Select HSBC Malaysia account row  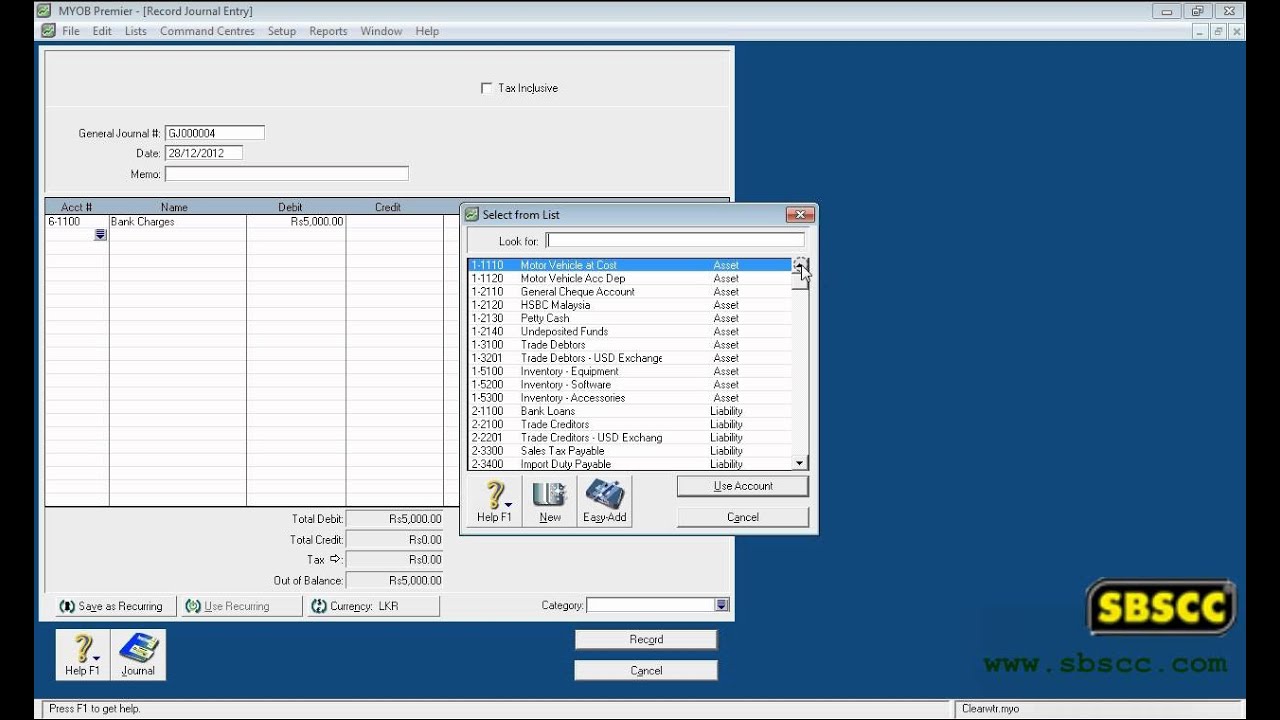[x=630, y=305]
